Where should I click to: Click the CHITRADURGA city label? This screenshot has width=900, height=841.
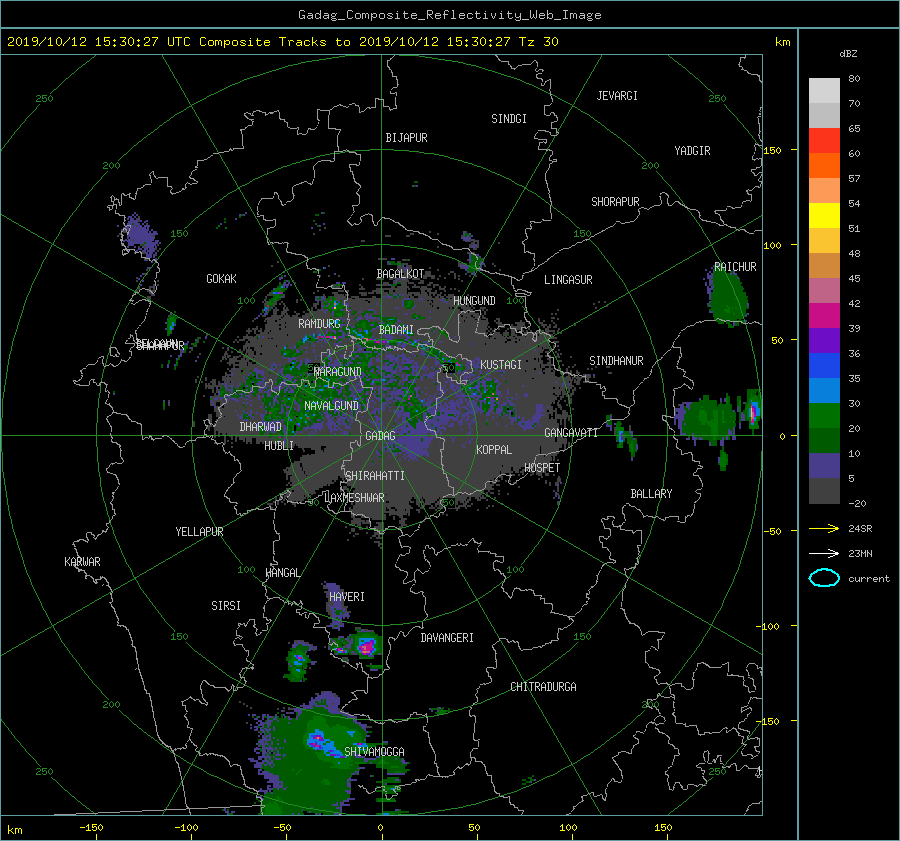pos(544,687)
